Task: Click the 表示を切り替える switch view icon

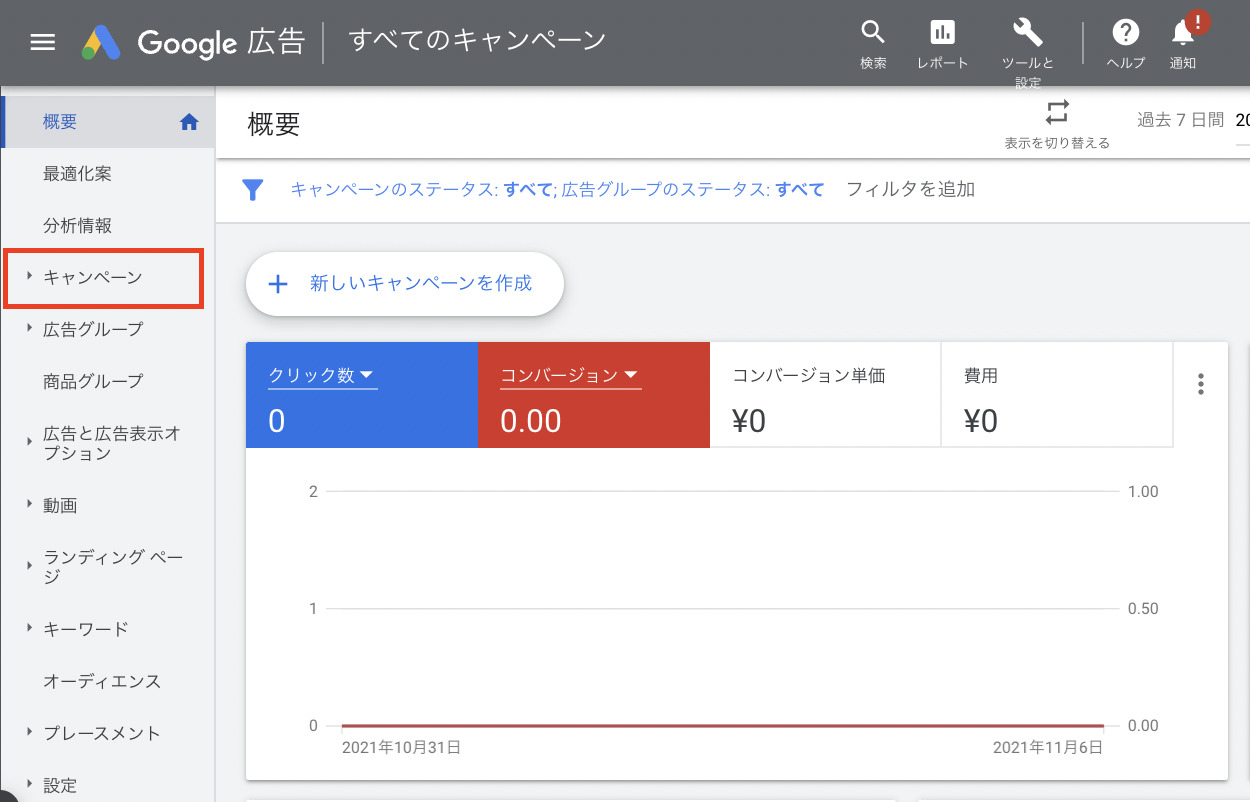Action: [1057, 112]
